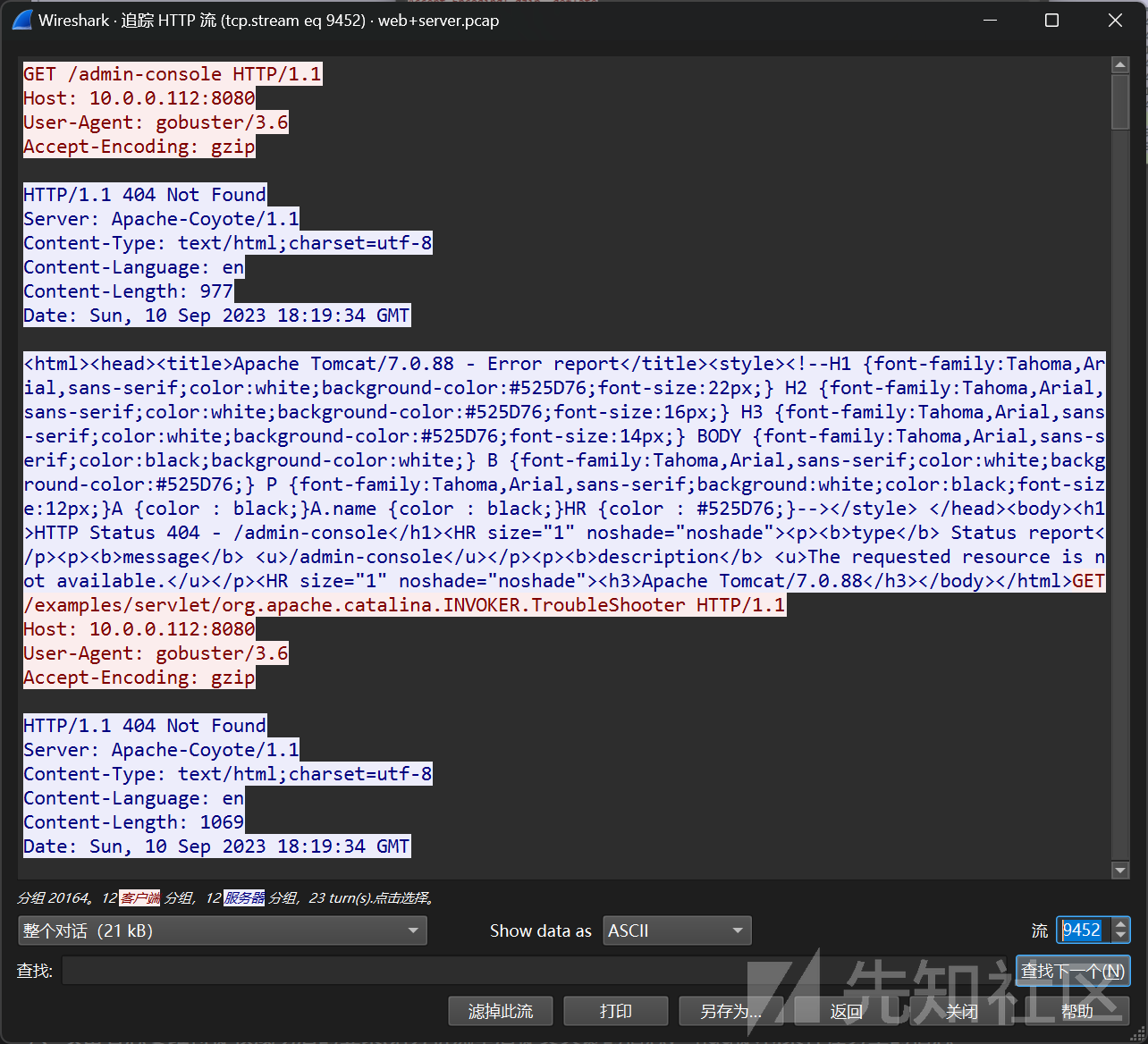This screenshot has height=1044, width=1148.
Task: Click the first HTTP/1.1 404 Not Found line
Action: 145,195
